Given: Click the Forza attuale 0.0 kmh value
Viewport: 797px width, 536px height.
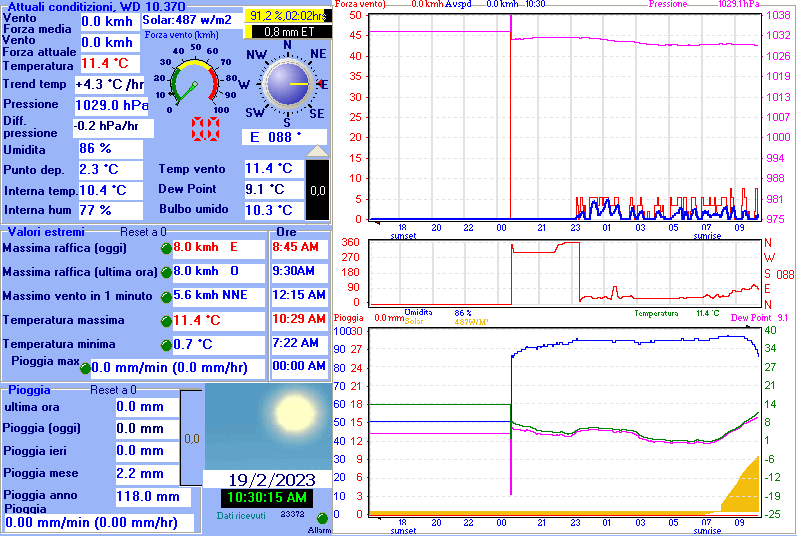Looking at the screenshot, I should click(110, 43).
